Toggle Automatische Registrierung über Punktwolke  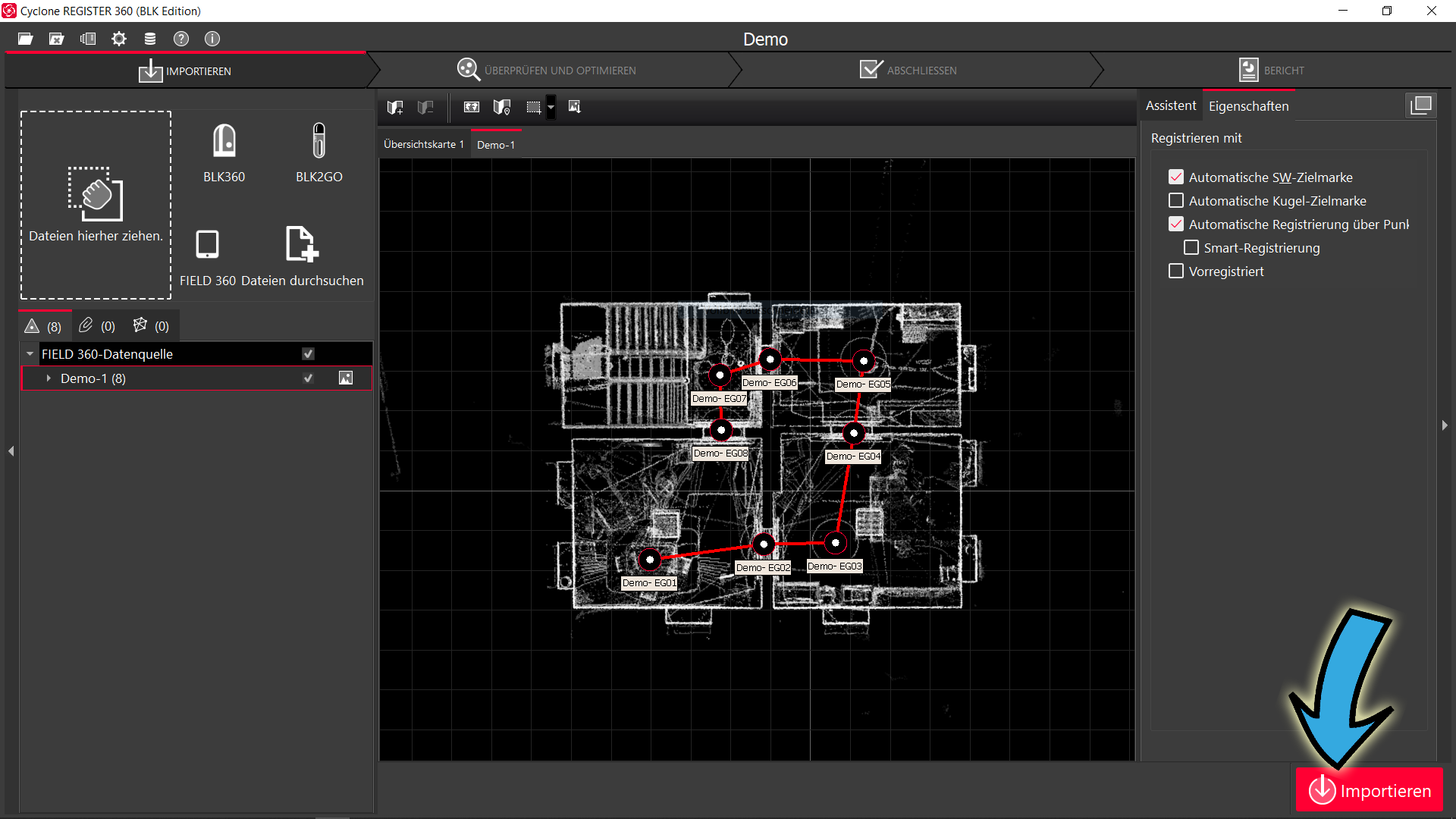1176,224
